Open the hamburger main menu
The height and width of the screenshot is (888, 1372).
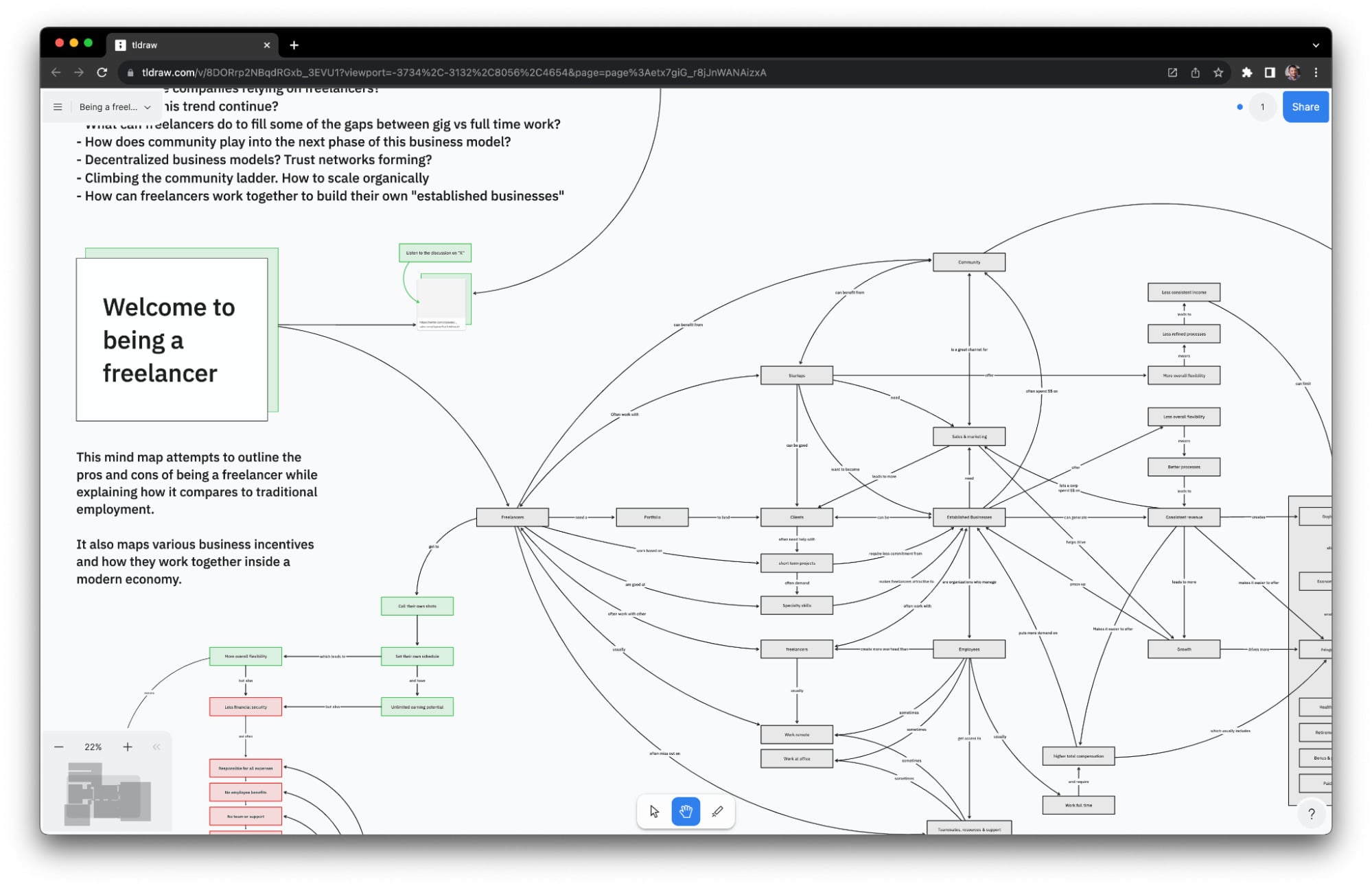[58, 107]
